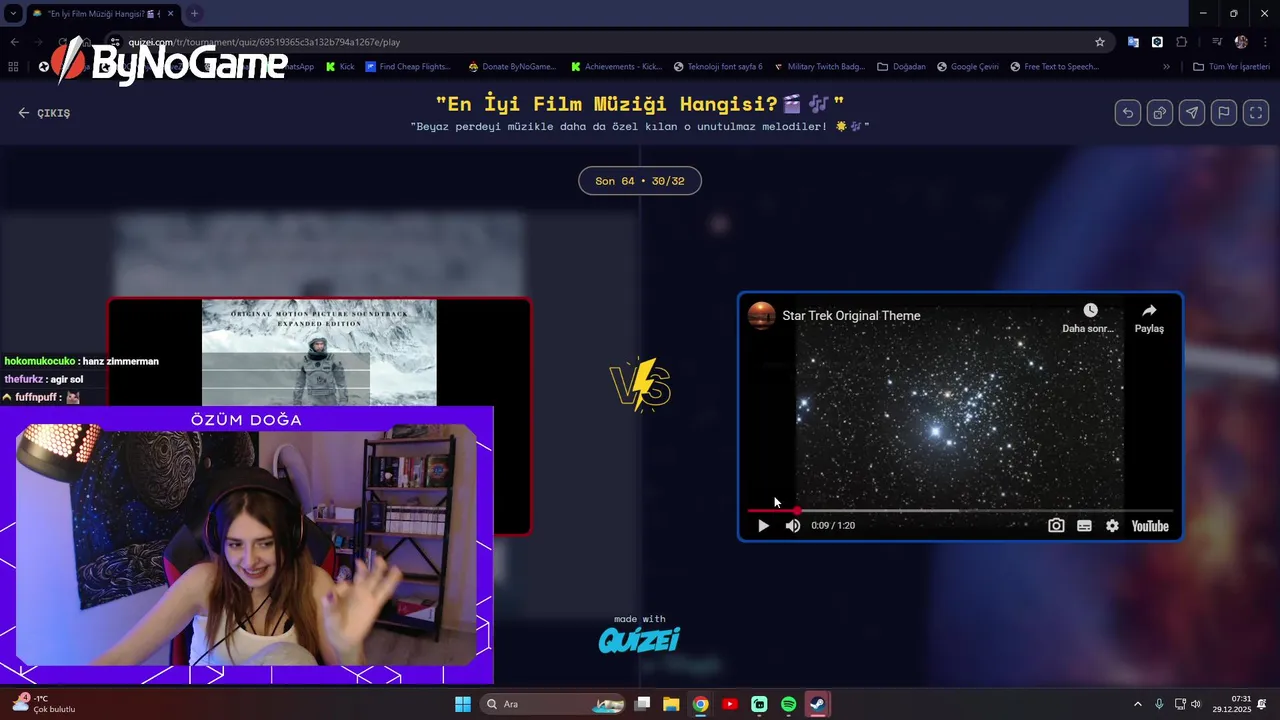The height and width of the screenshot is (720, 1280).
Task: Open the dark square extension icon
Action: 1157,42
